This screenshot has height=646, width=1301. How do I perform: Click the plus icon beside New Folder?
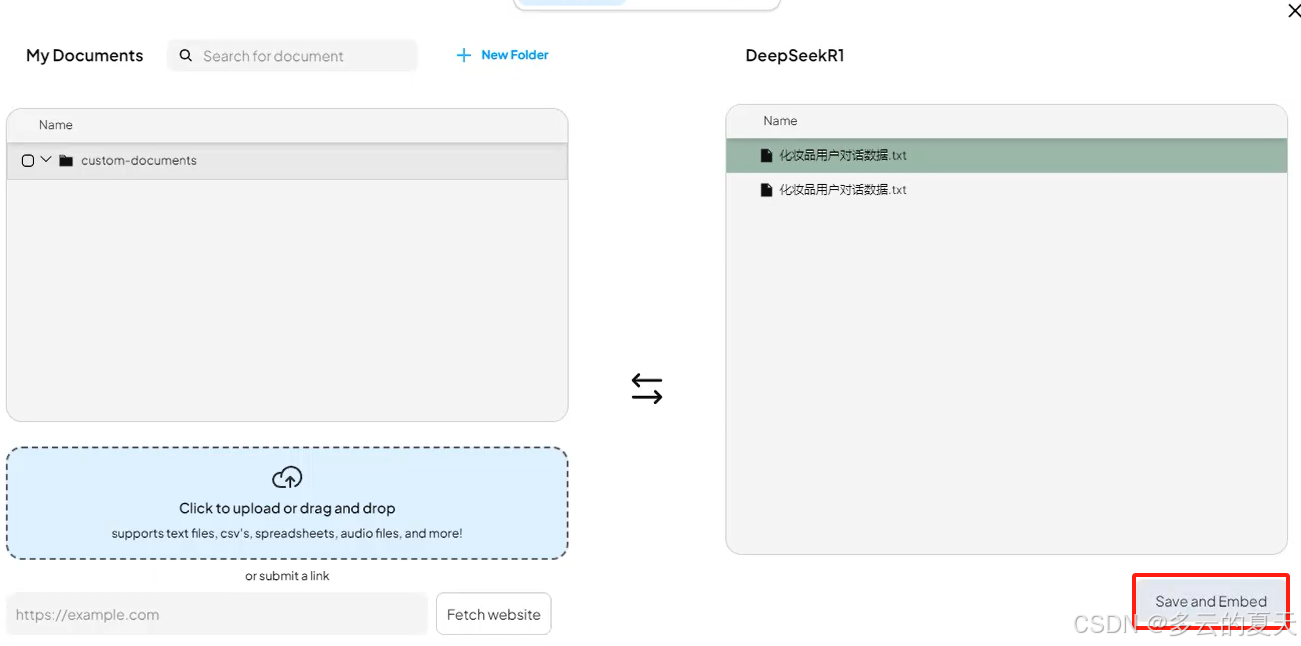463,55
